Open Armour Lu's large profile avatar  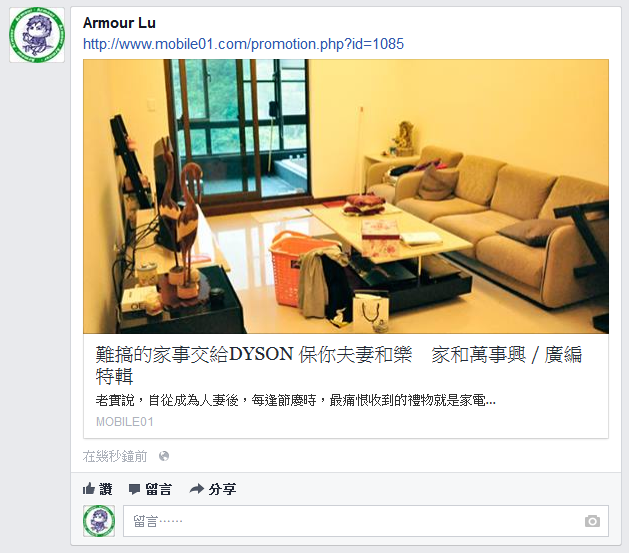(x=37, y=35)
